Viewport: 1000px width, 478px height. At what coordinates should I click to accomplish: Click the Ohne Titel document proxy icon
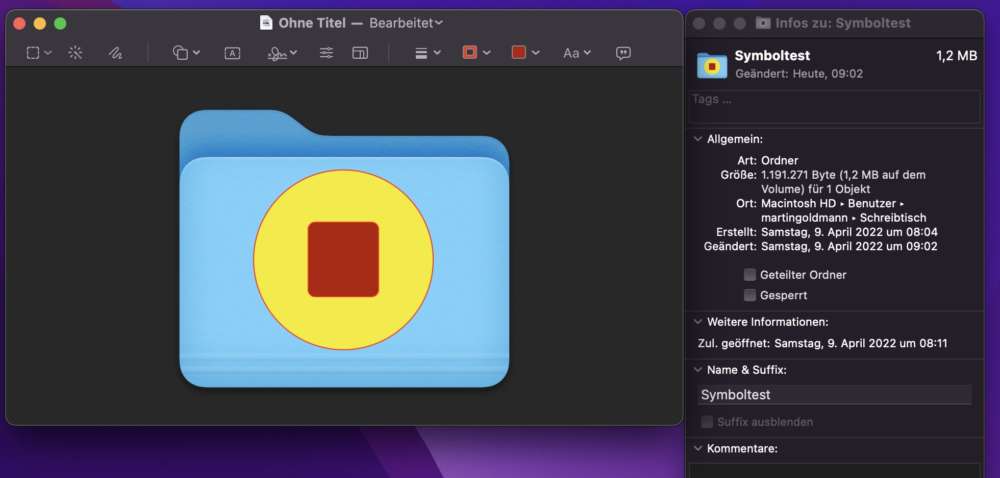[266, 23]
